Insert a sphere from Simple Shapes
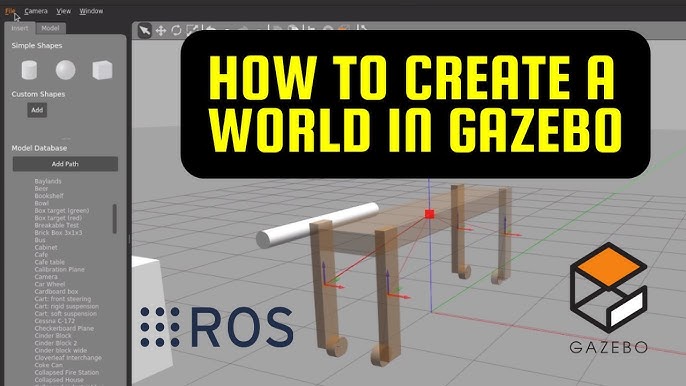686x386 pixels. pos(66,70)
